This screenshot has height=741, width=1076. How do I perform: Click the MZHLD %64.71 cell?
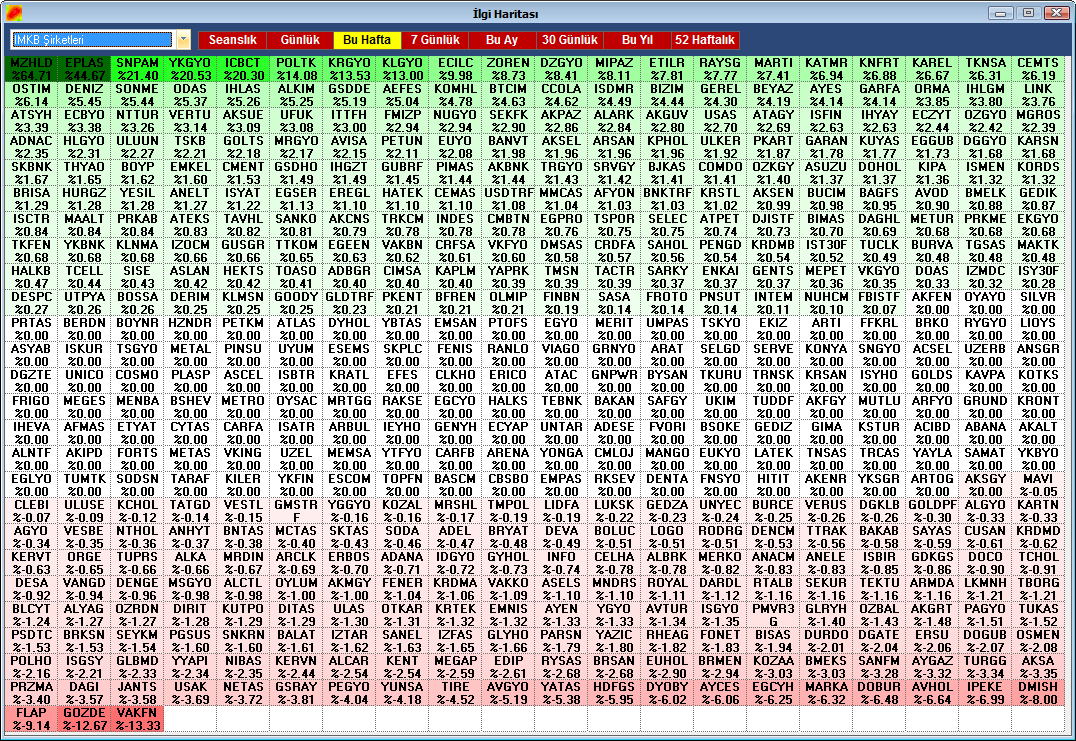point(32,69)
